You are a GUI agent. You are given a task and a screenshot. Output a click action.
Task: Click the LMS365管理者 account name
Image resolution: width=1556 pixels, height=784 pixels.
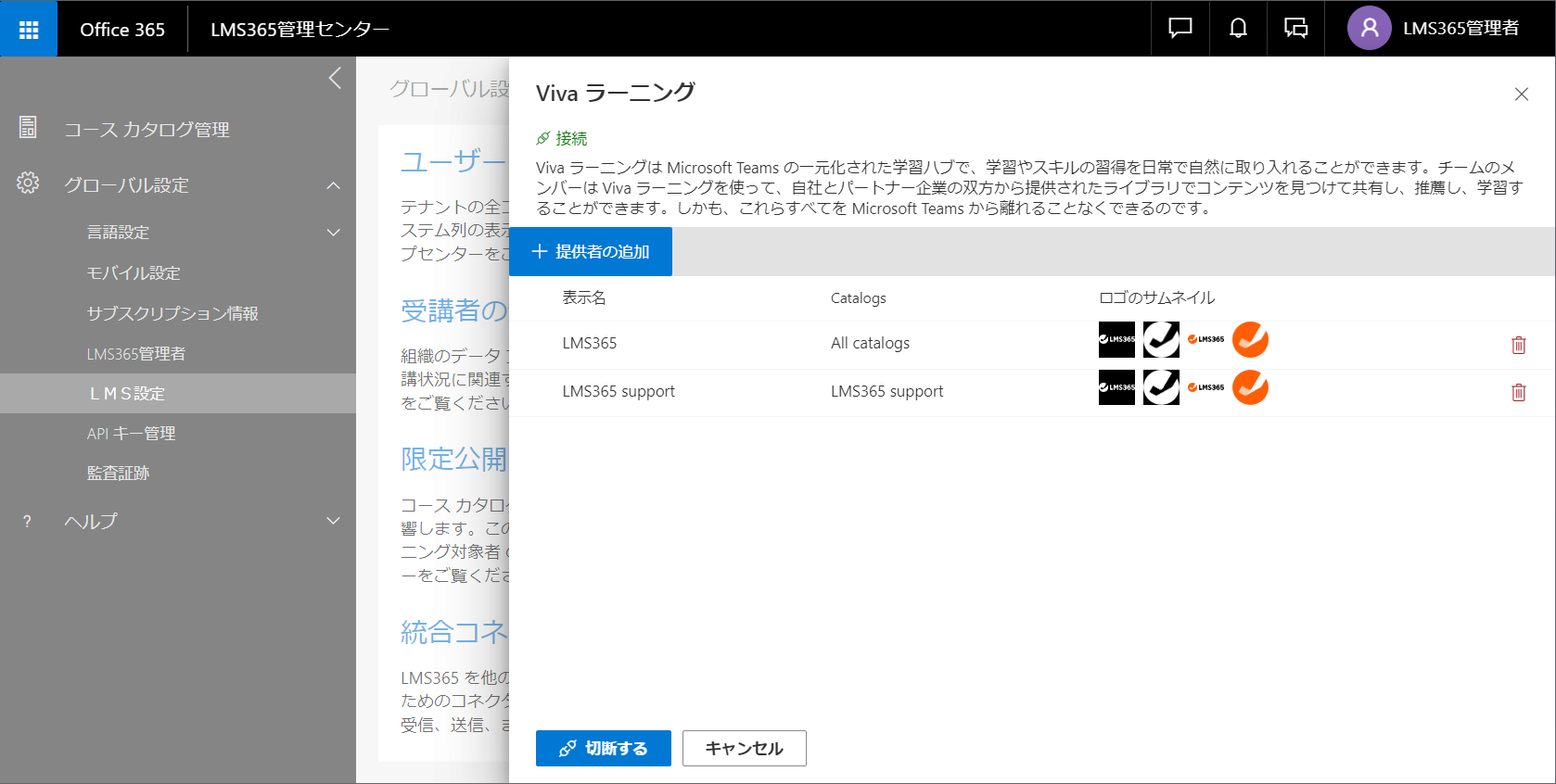click(x=1460, y=29)
